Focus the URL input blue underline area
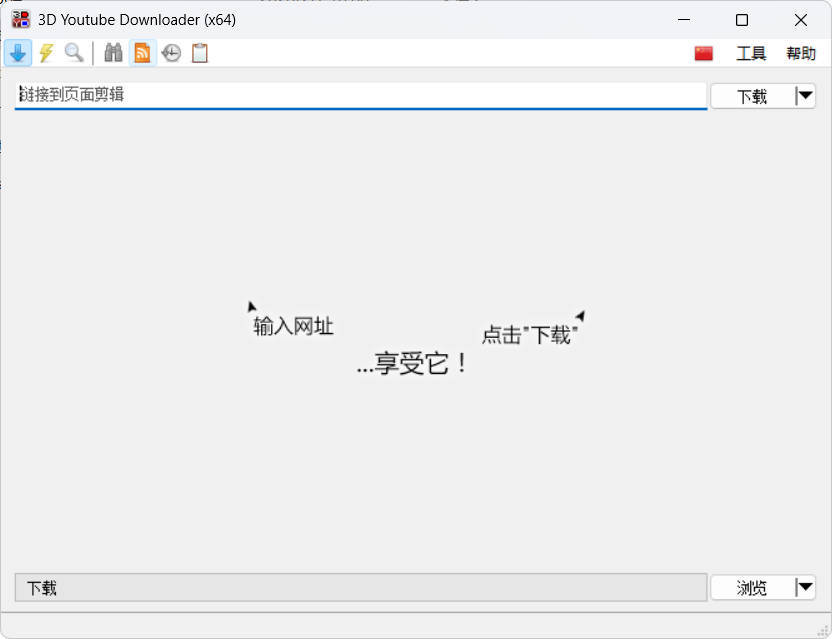The height and width of the screenshot is (639, 832). coord(360,108)
